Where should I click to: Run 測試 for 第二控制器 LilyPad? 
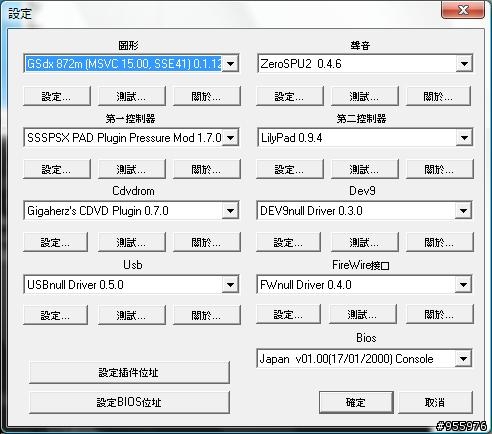(365, 169)
